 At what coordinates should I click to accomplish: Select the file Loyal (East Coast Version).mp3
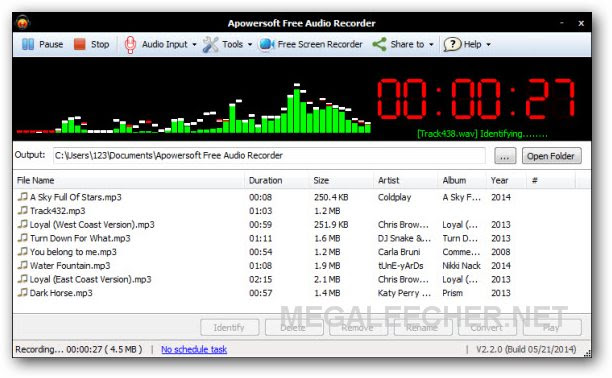(91, 279)
